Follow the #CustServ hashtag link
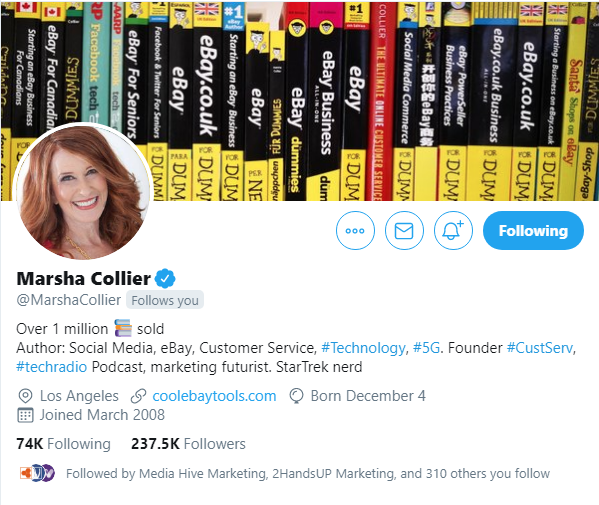Image resolution: width=599 pixels, height=505 pixels. [x=540, y=348]
